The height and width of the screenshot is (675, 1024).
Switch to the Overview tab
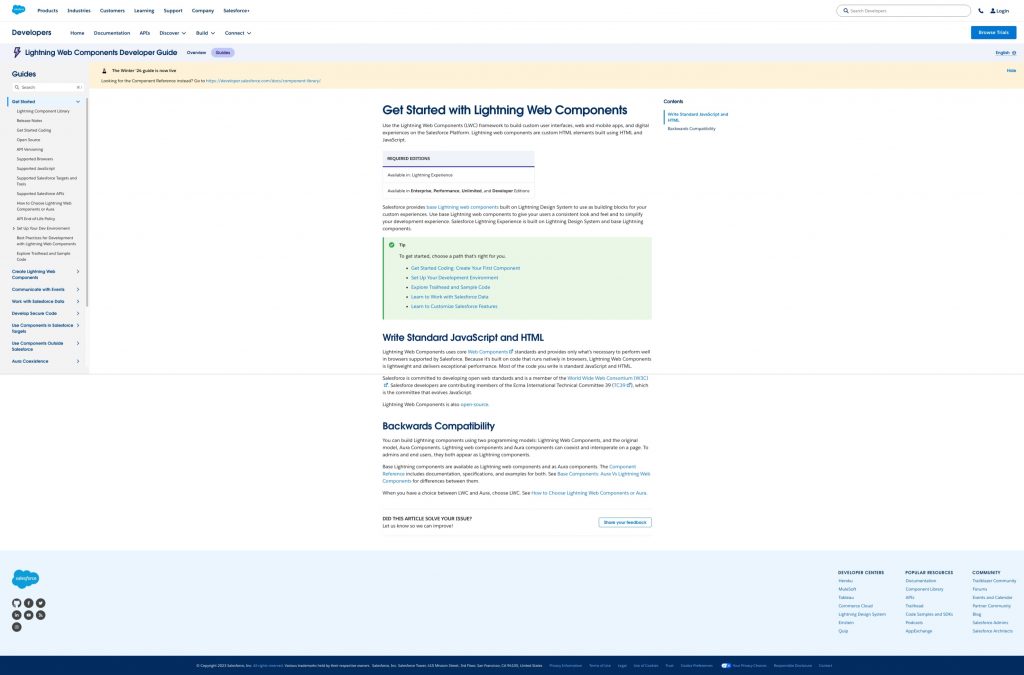tap(197, 53)
